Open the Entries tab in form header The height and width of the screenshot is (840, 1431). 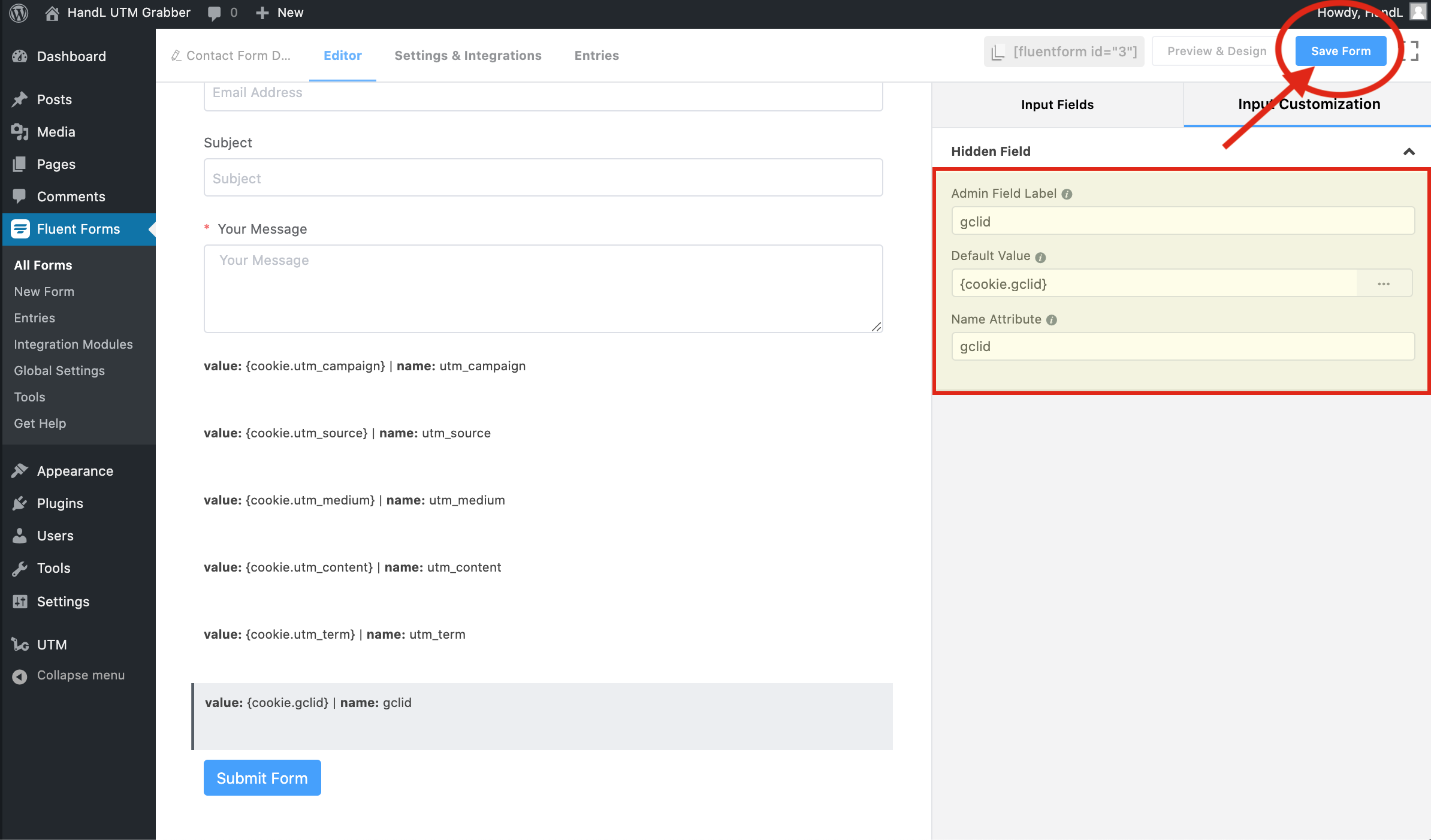[x=596, y=56]
